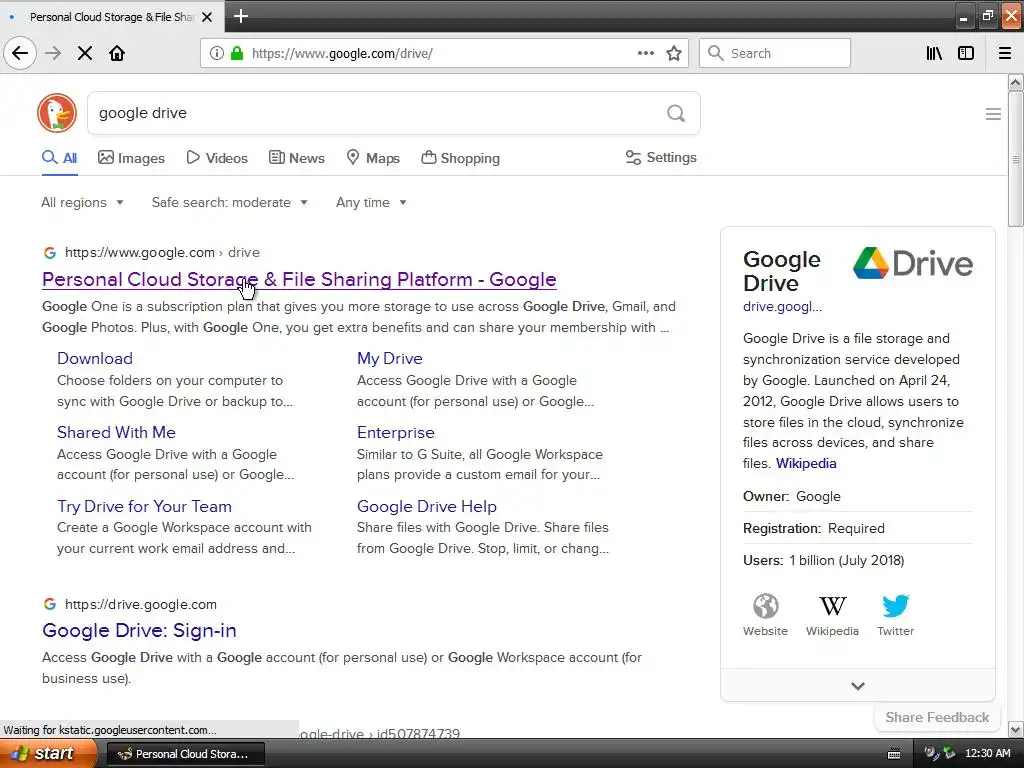The image size is (1024, 768).
Task: Open the Download sublink
Action: pos(95,359)
